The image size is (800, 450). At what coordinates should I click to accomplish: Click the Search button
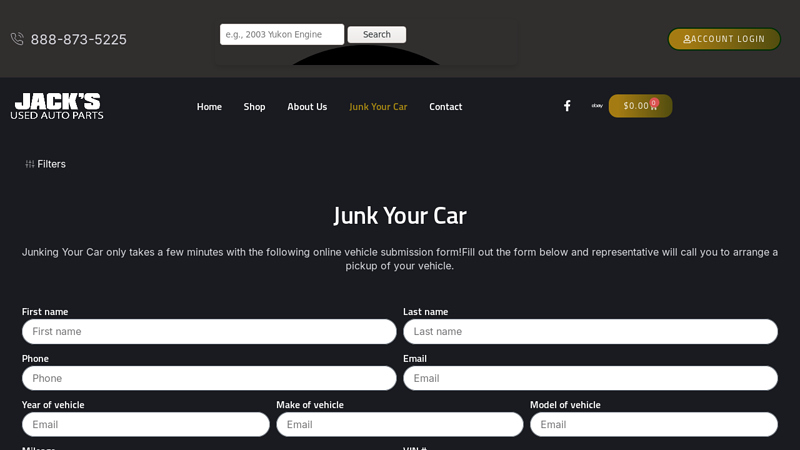coord(377,34)
